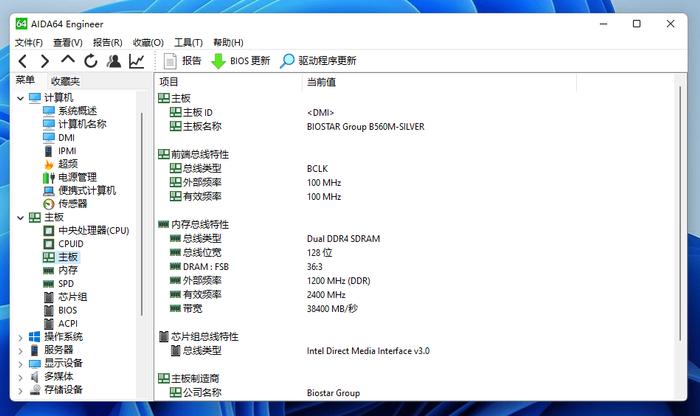Open the 文件(F) menu
The image size is (700, 416).
point(29,42)
